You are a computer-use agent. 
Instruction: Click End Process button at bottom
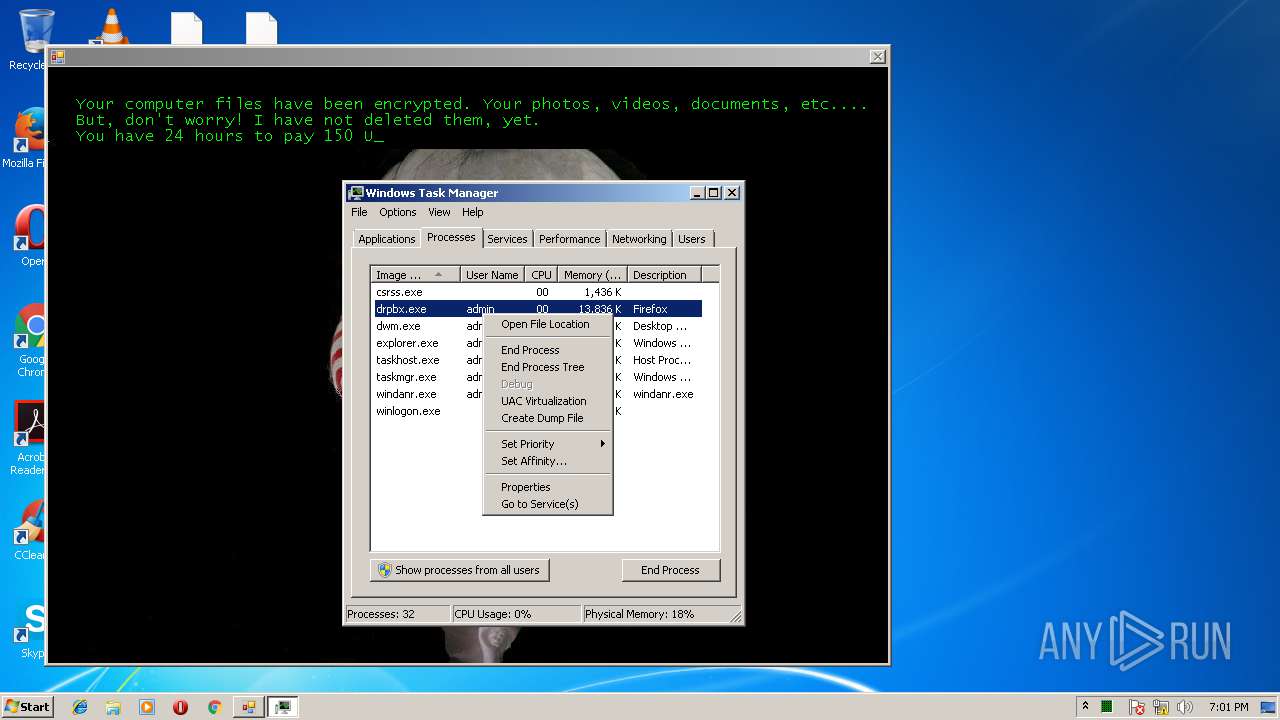tap(670, 570)
